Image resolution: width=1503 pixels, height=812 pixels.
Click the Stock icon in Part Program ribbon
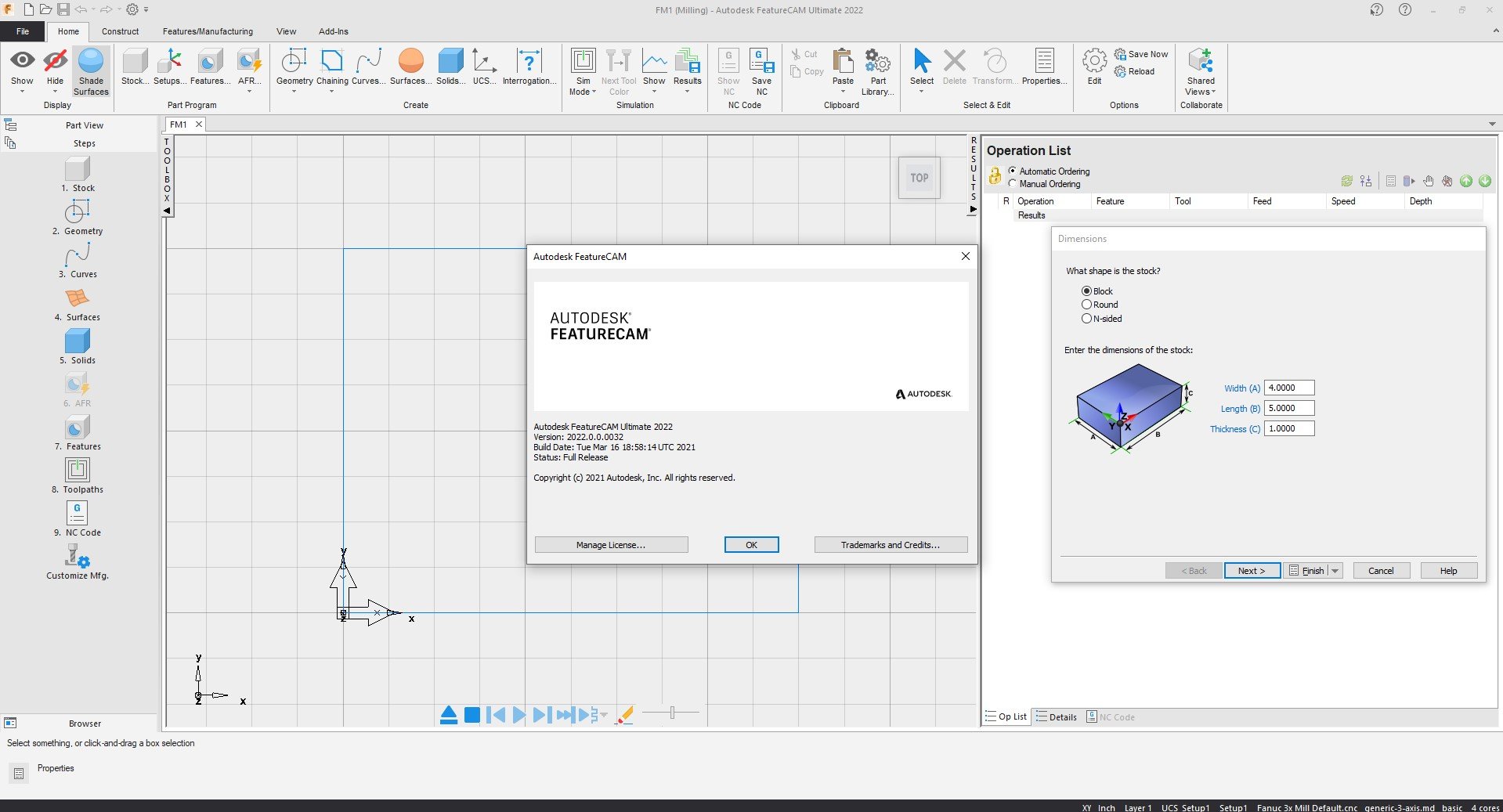pos(134,67)
